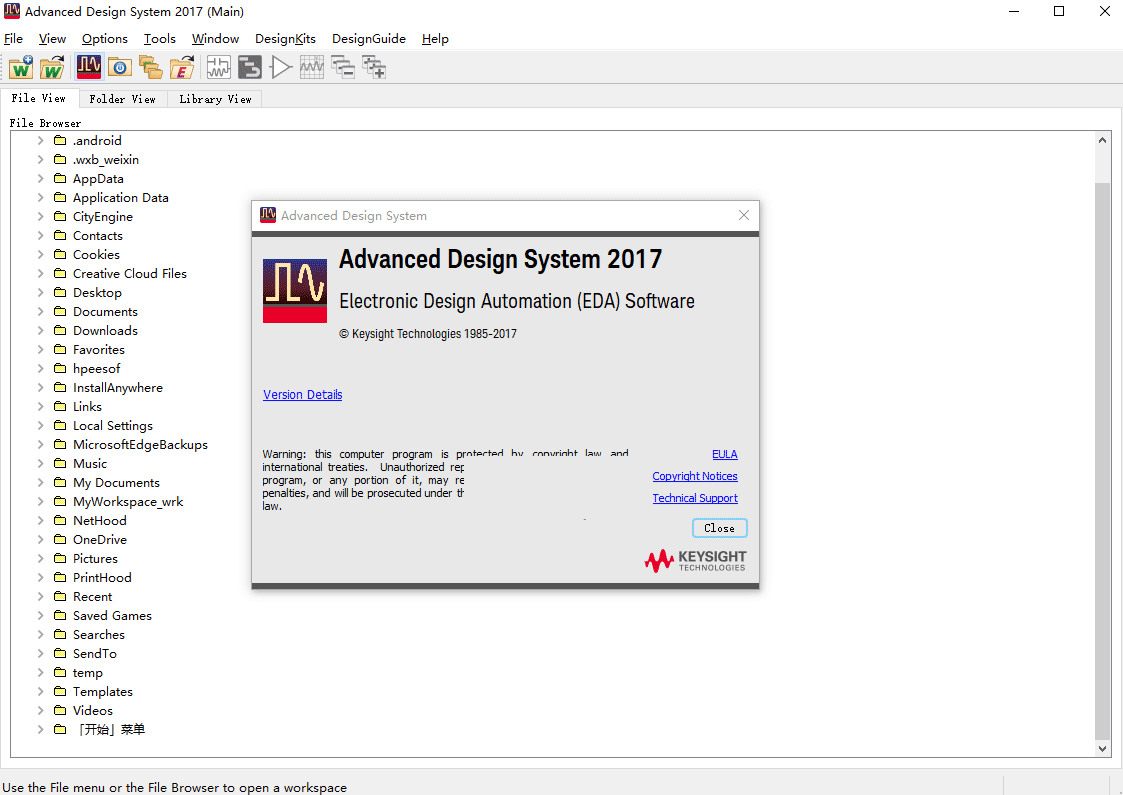Click the cascade windows minus icon

click(343, 67)
